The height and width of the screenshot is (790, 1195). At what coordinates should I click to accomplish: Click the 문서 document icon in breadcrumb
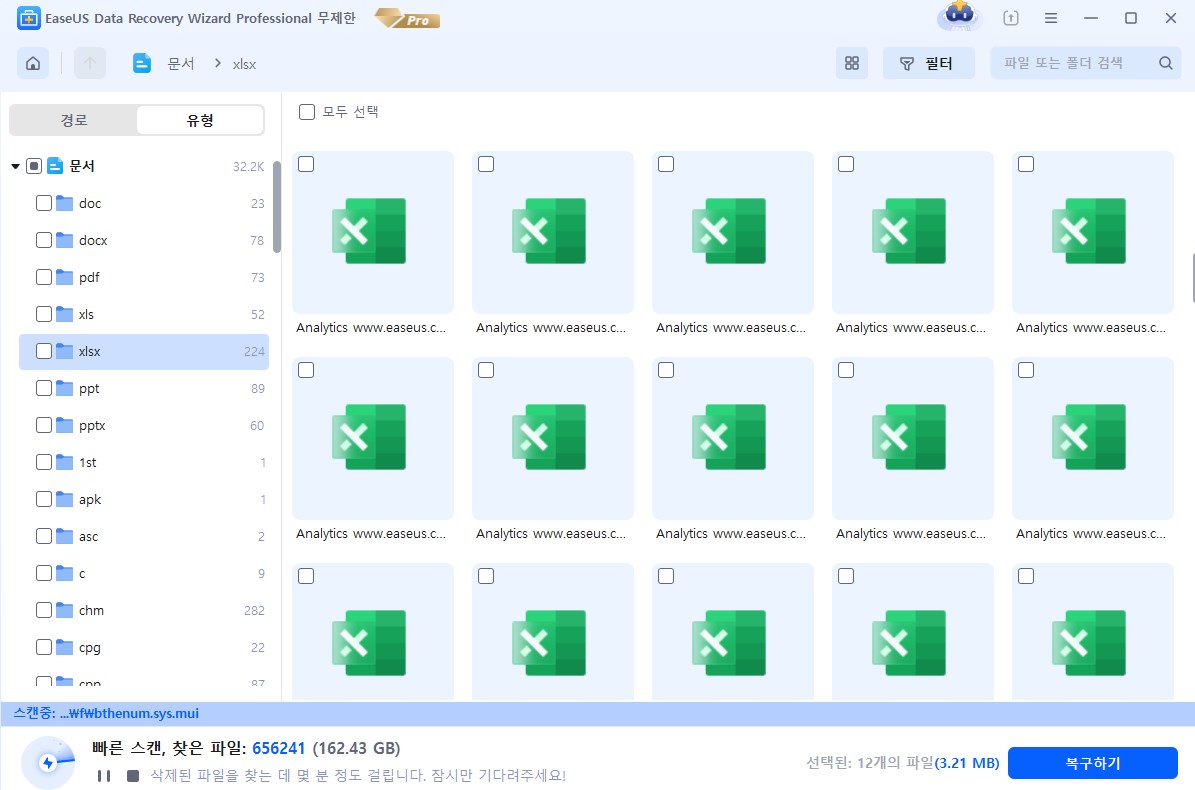[x=142, y=63]
